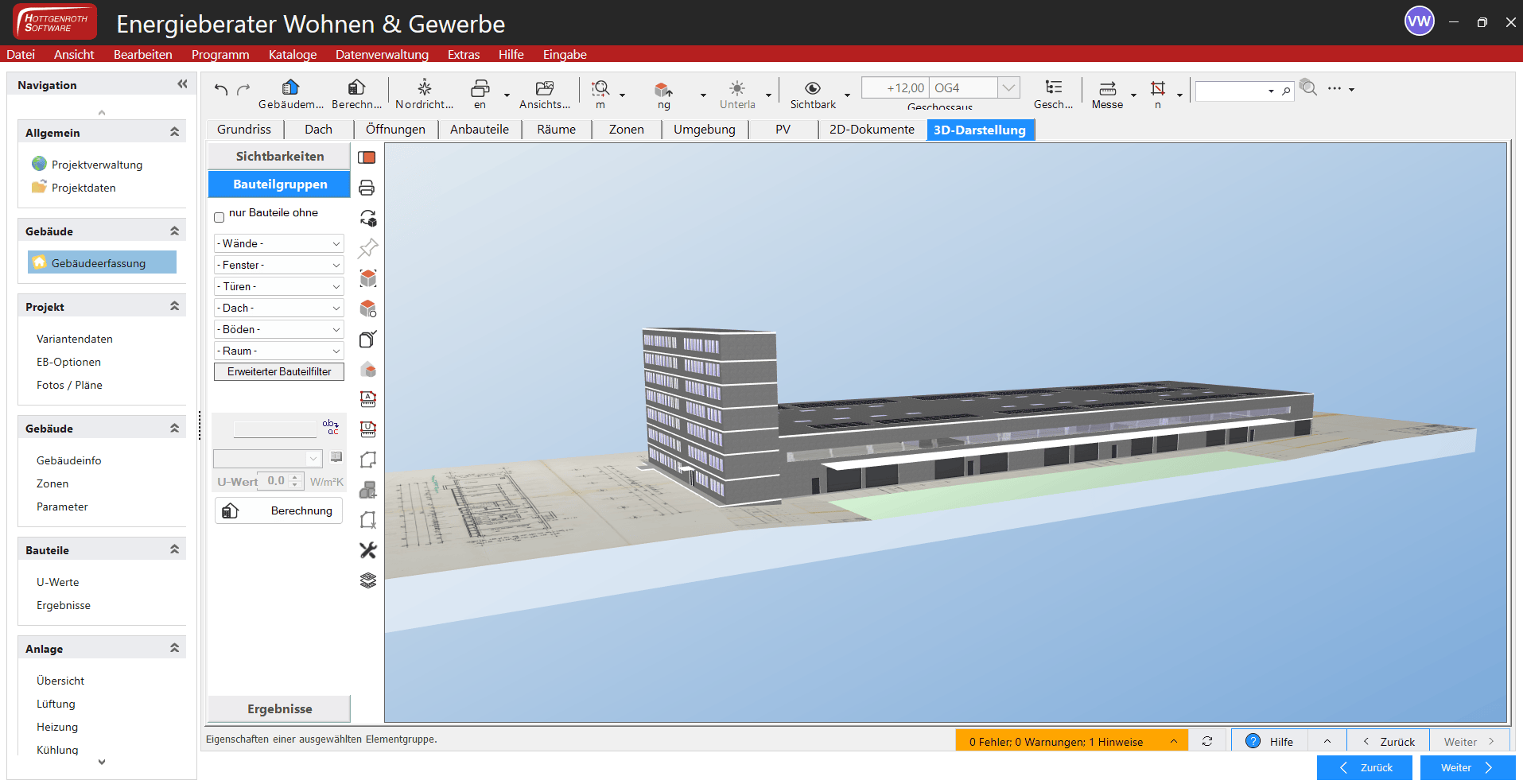Image resolution: width=1523 pixels, height=784 pixels.
Task: Collapse the Anlage navigation section
Action: pyautogui.click(x=174, y=648)
